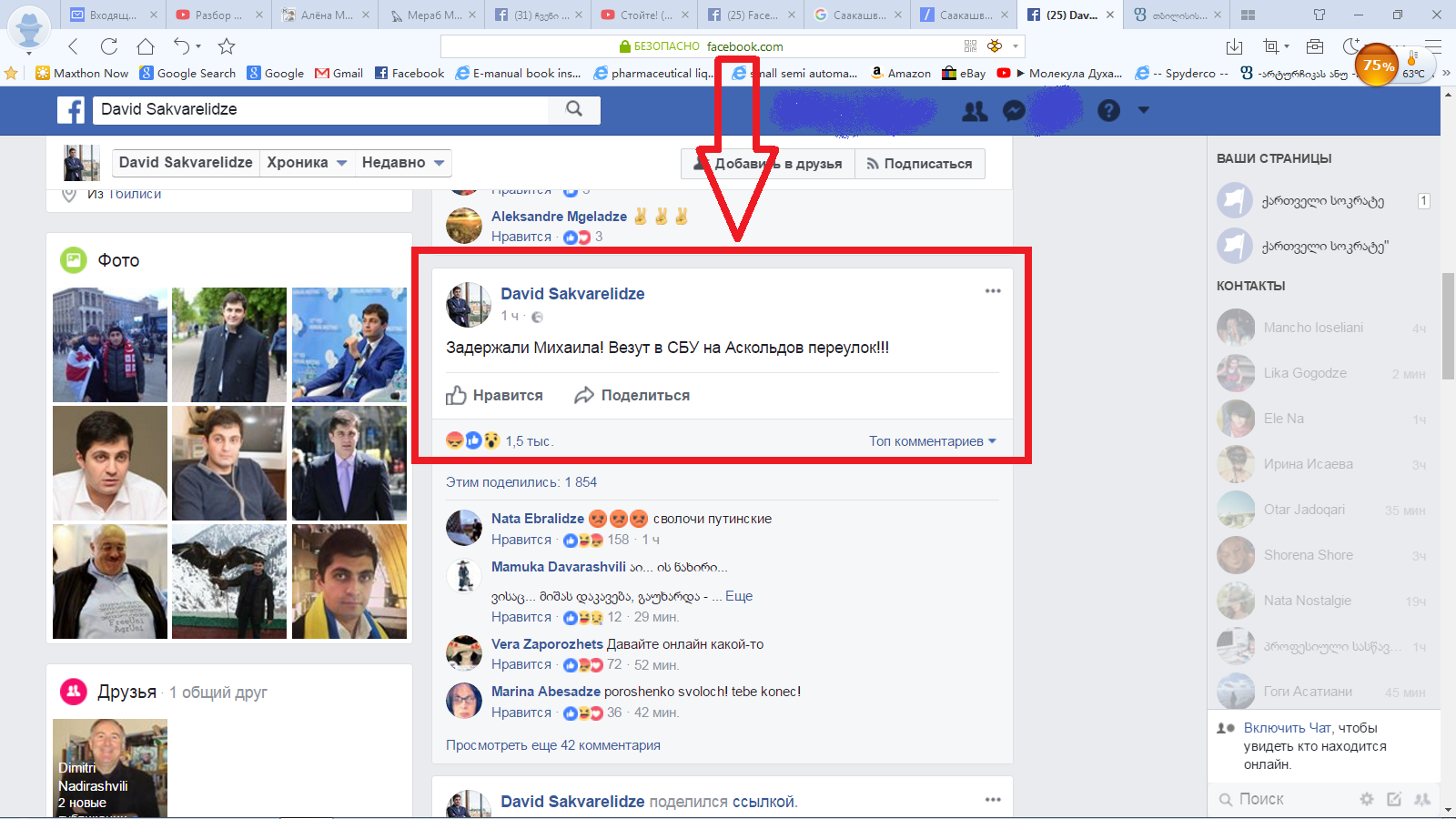The width and height of the screenshot is (1456, 819).
Task: Open the toolbox icon in browser toolbar
Action: 1315,46
